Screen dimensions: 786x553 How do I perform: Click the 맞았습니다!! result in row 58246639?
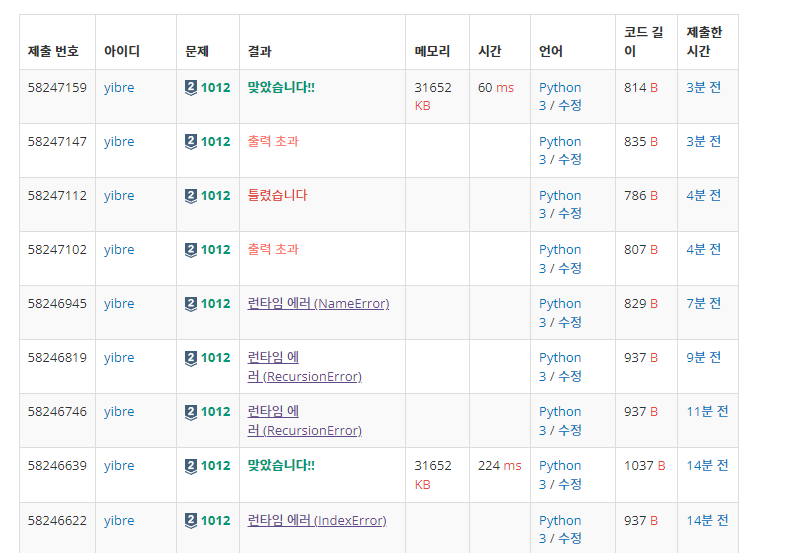(281, 466)
